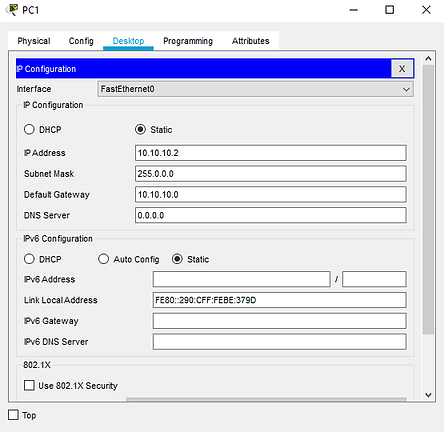
Task: Go to the Programming tab
Action: coord(188,41)
